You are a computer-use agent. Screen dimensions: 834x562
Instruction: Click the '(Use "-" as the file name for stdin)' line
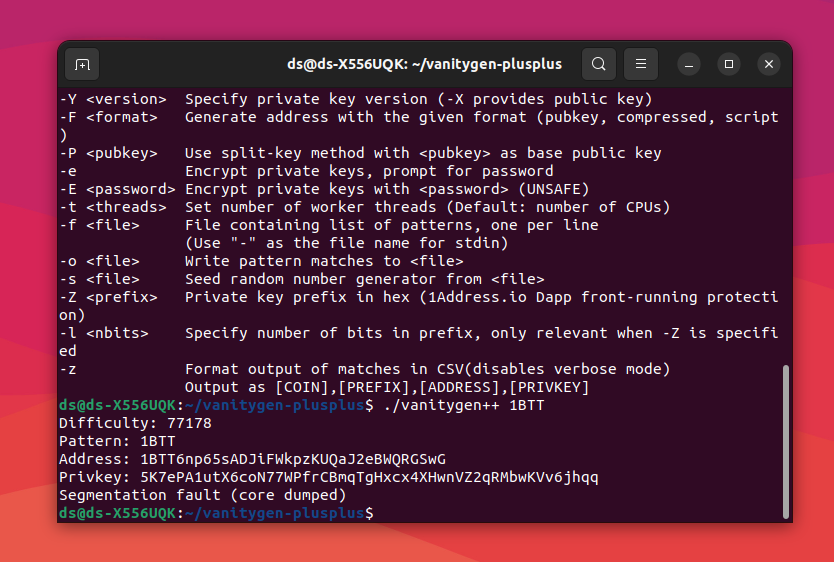pos(346,244)
